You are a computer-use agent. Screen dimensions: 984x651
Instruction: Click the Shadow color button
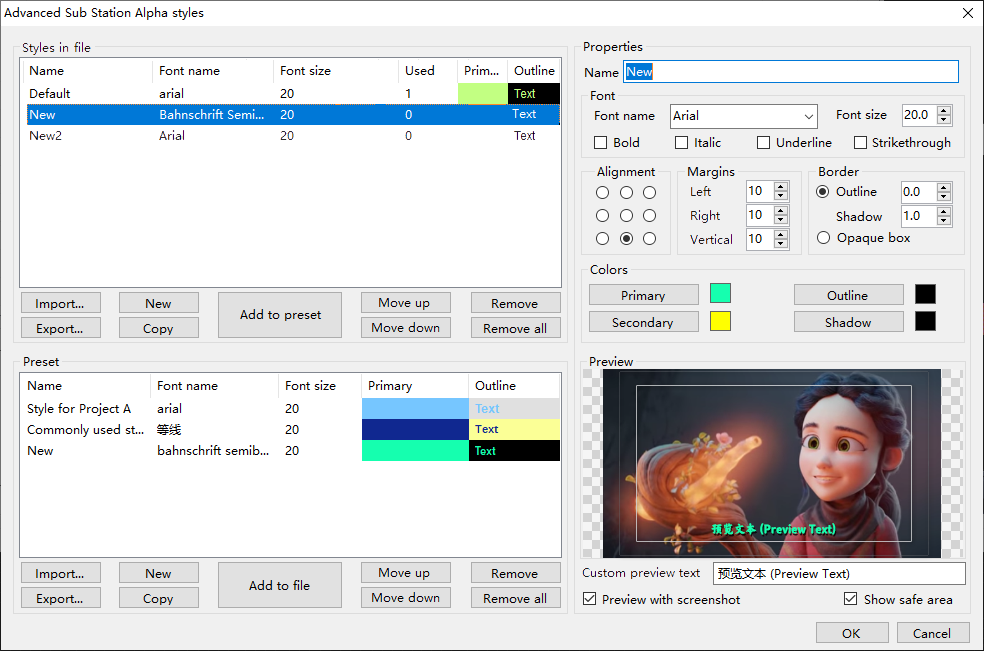[x=848, y=322]
